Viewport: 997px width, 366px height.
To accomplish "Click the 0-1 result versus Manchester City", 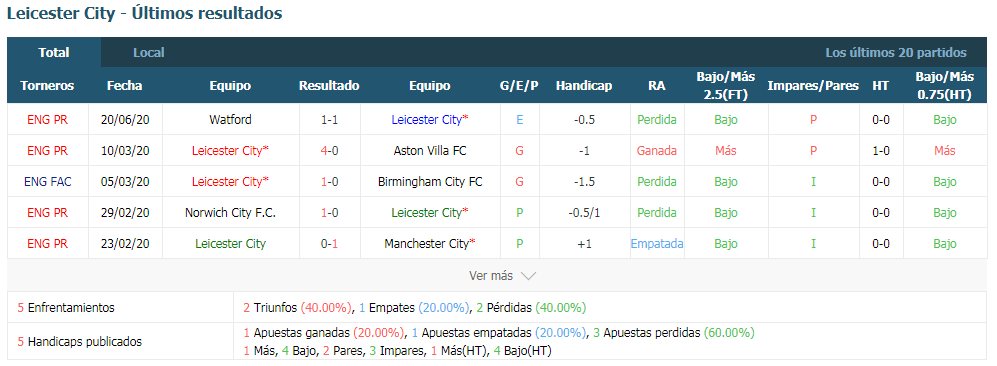I will (x=329, y=243).
